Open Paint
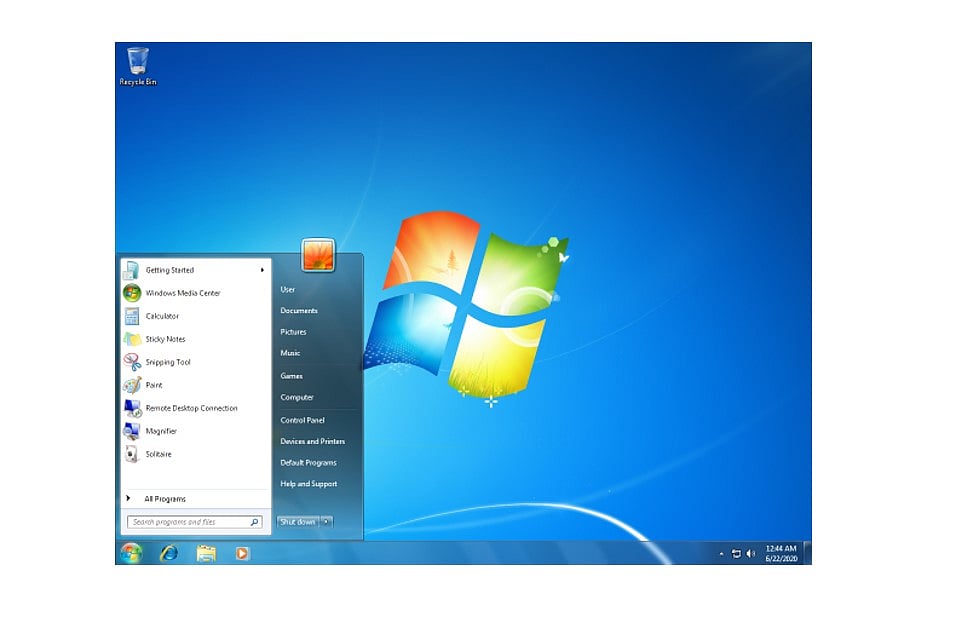Image resolution: width=976 pixels, height=639 pixels. click(x=153, y=385)
